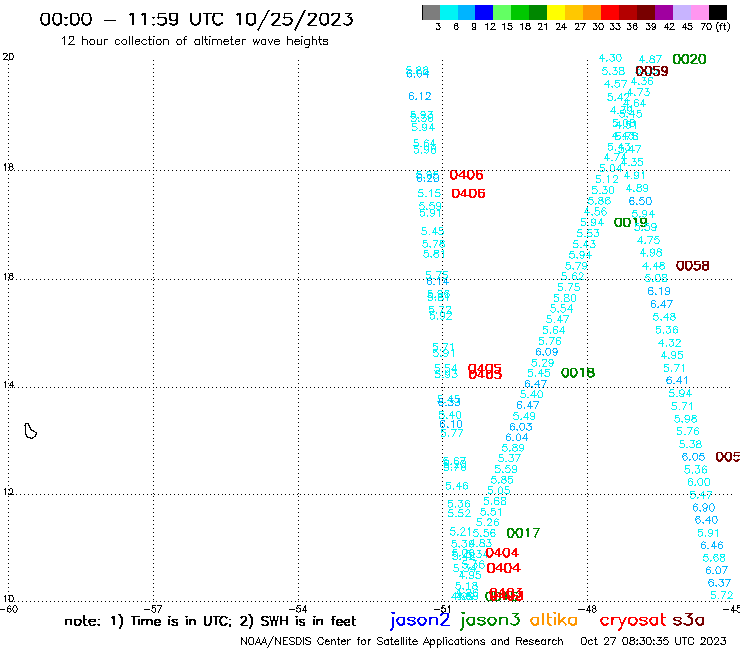Click the -54 longitude axis label
Image resolution: width=740 pixels, height=650 pixels.
pyautogui.click(x=300, y=609)
